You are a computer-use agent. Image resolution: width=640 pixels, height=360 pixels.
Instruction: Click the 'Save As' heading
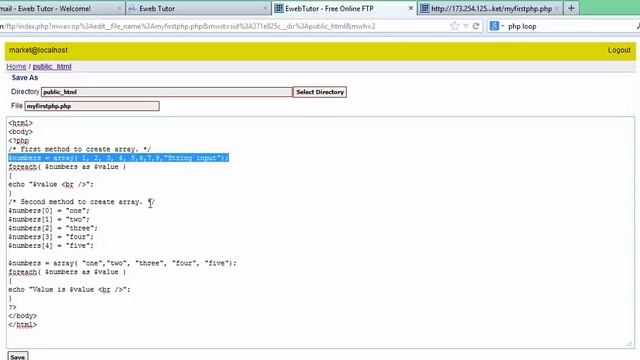(x=25, y=78)
